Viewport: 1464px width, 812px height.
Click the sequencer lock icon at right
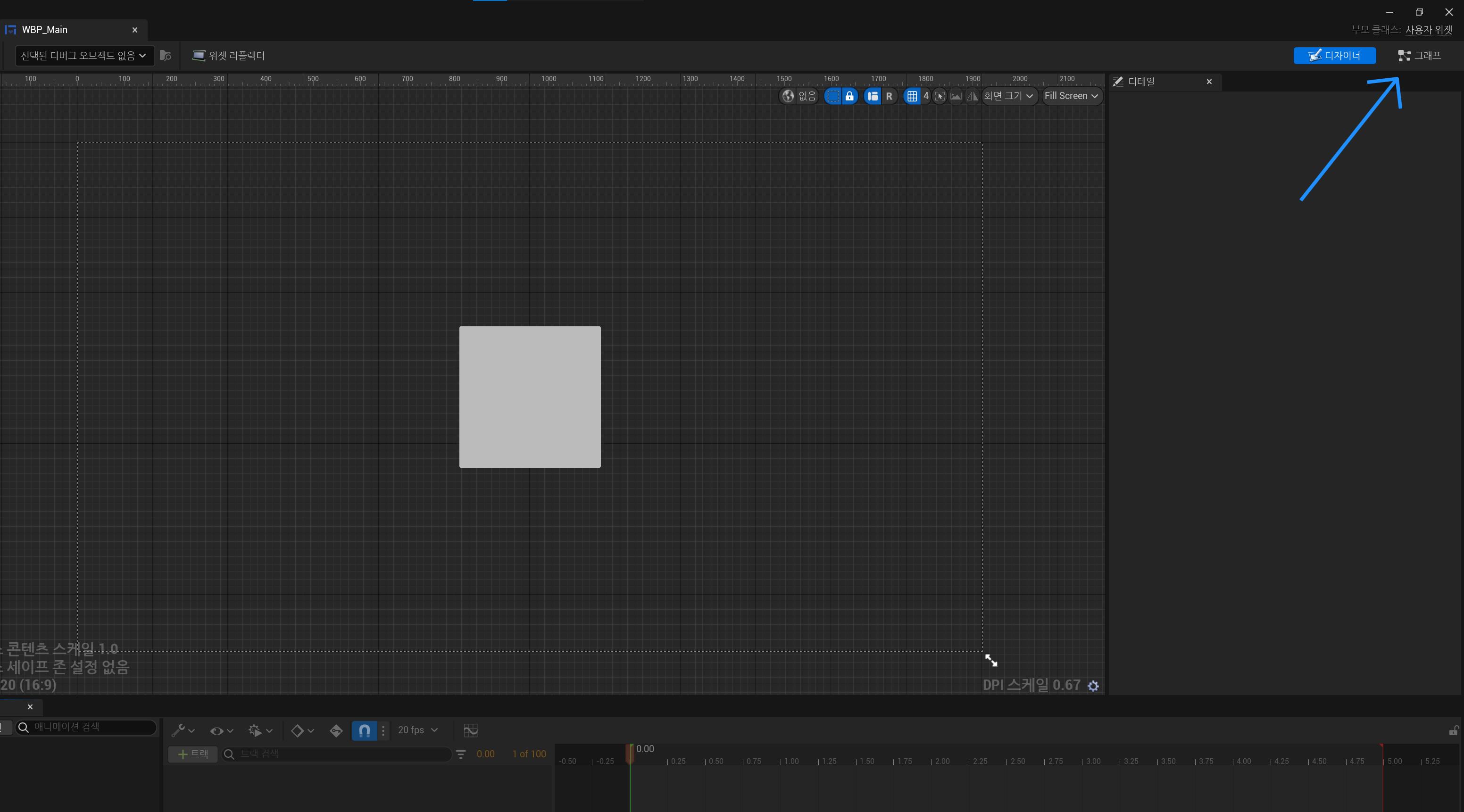(1453, 731)
